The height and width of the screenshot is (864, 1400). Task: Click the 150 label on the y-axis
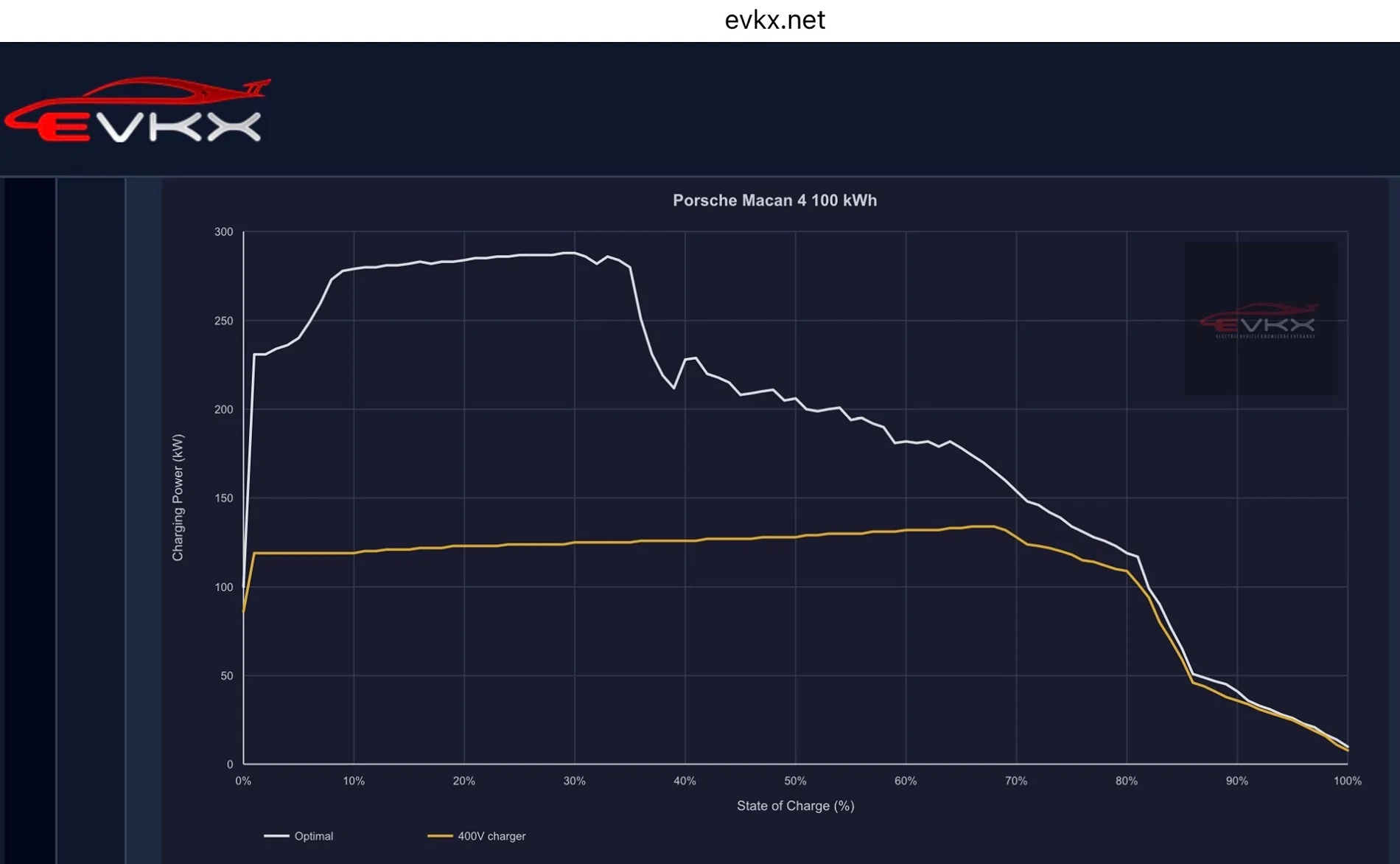tap(223, 498)
